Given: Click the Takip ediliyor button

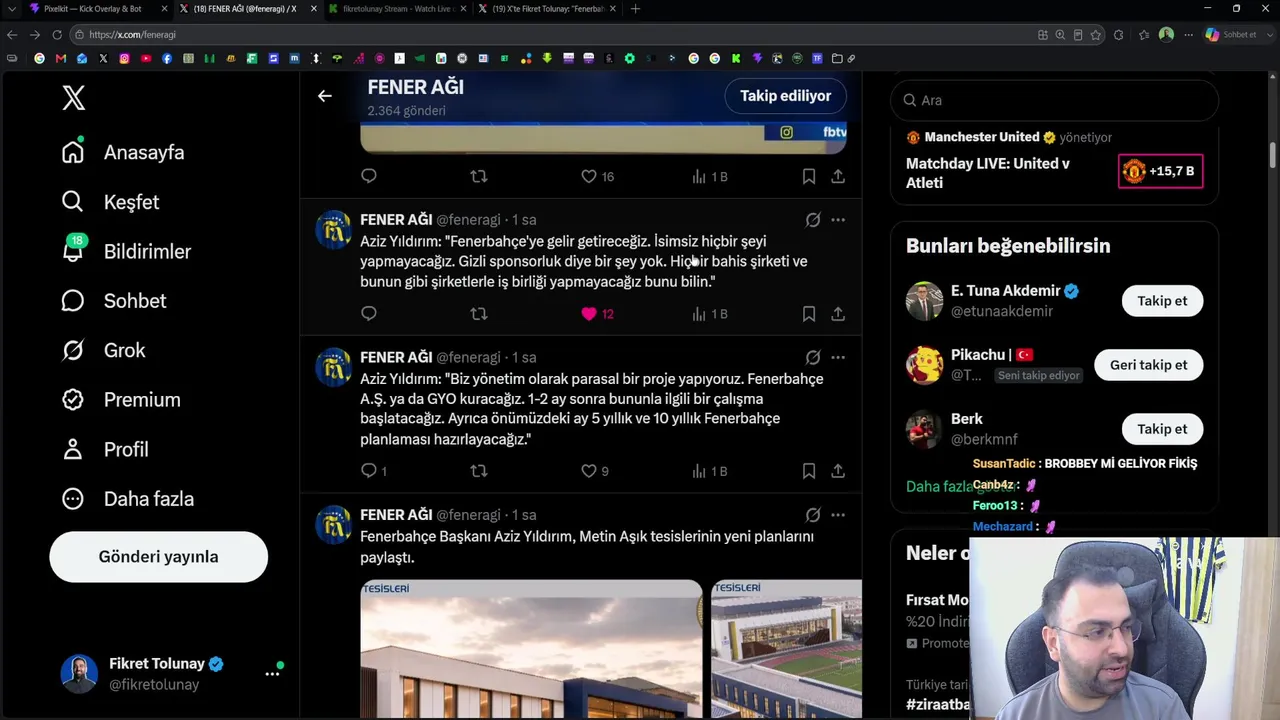Looking at the screenshot, I should click(786, 96).
